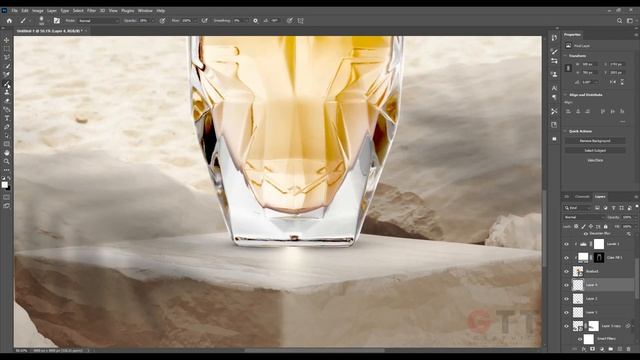
Task: Click the Select Subject button
Action: (595, 151)
